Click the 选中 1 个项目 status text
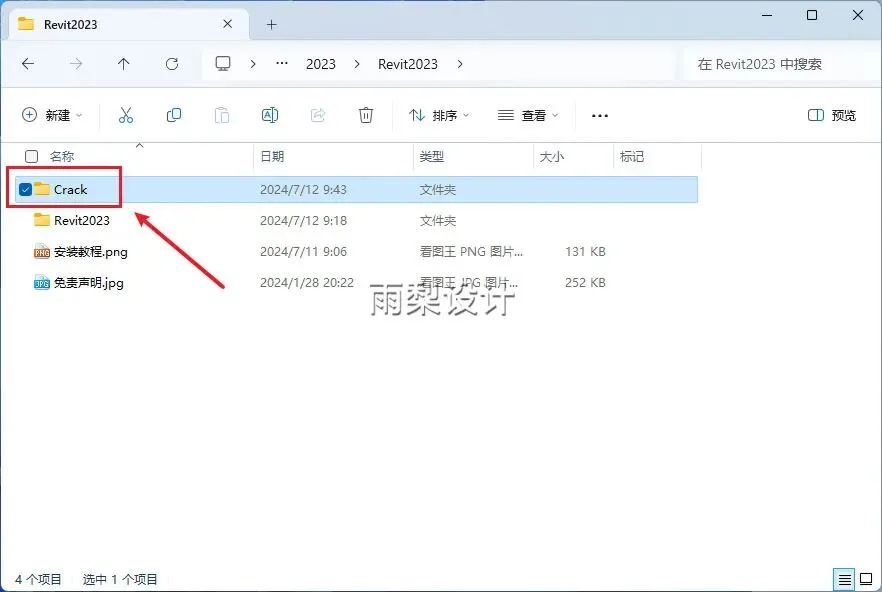The width and height of the screenshot is (882, 592). (x=120, y=579)
